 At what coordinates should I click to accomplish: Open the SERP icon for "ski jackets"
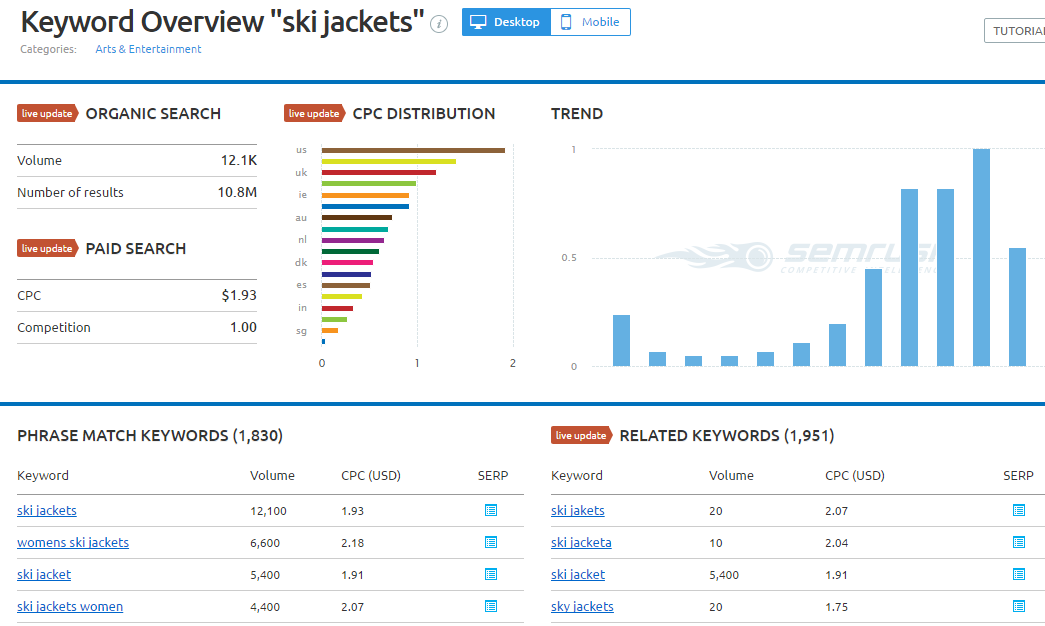coord(490,510)
